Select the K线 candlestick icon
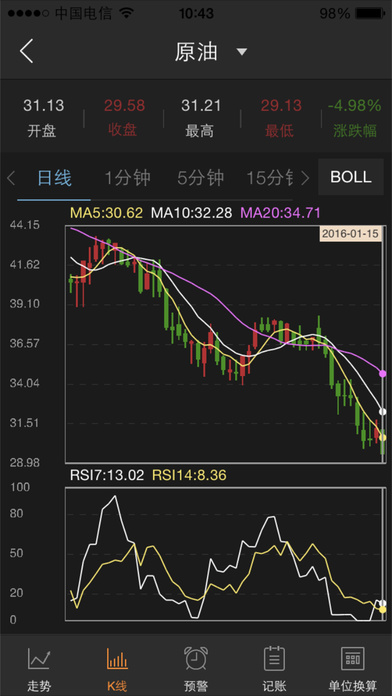The image size is (392, 696). point(117,659)
